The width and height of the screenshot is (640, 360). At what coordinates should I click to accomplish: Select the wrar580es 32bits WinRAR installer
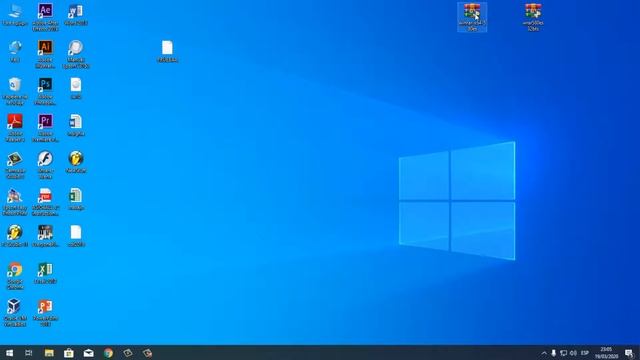(533, 17)
